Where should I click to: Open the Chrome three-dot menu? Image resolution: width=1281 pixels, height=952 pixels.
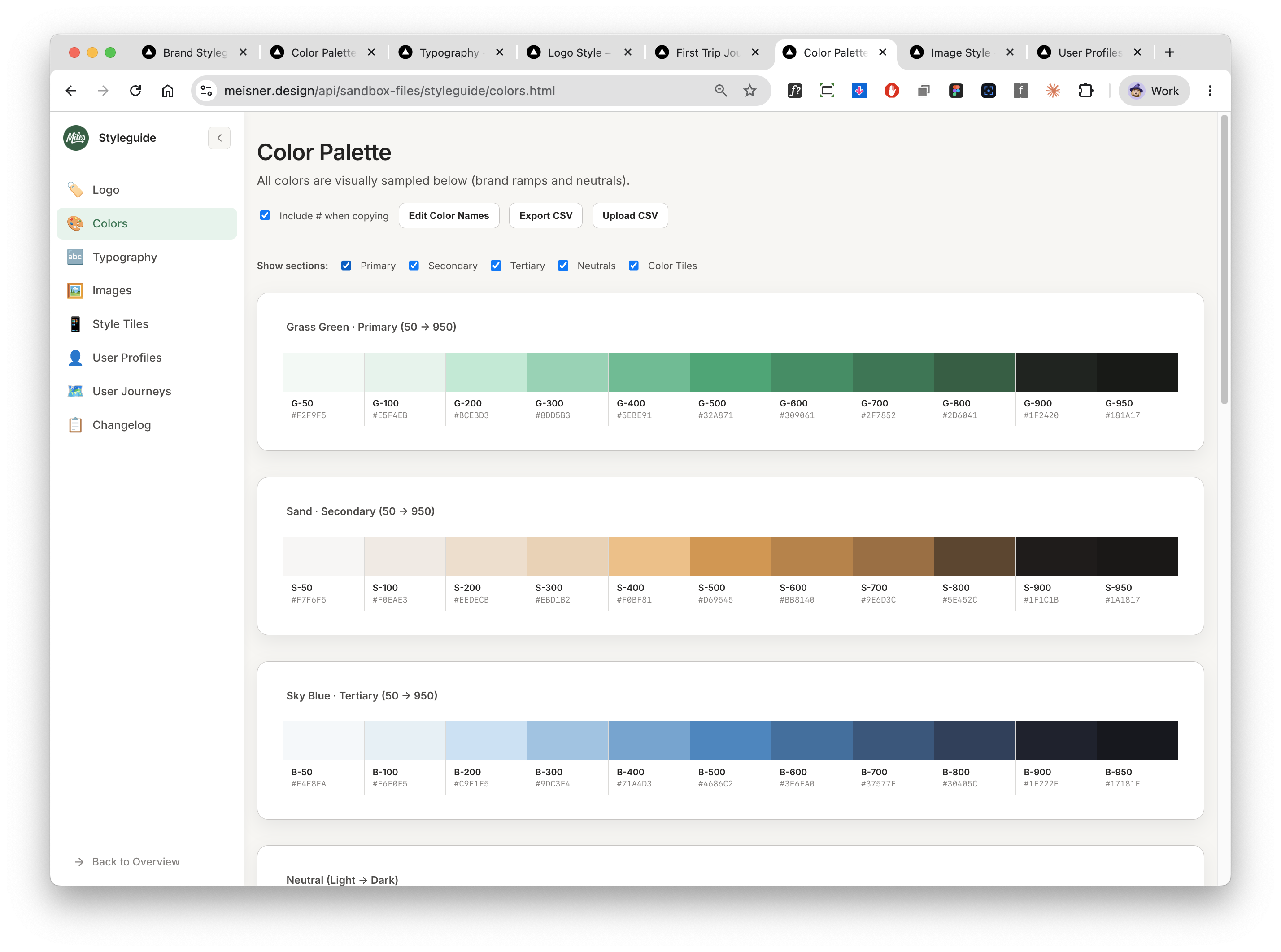(1210, 91)
